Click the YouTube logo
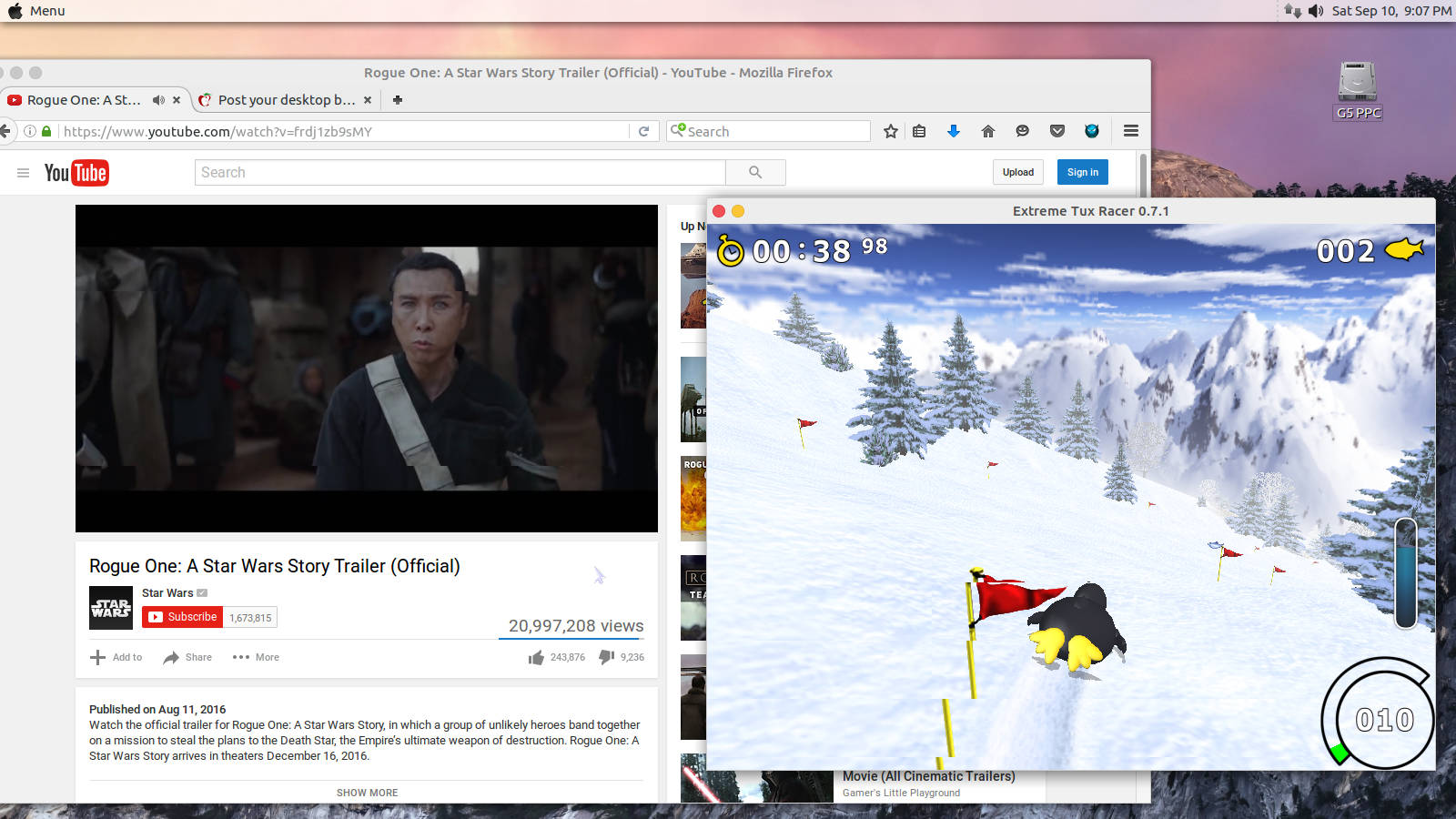The image size is (1456, 819). pyautogui.click(x=76, y=173)
